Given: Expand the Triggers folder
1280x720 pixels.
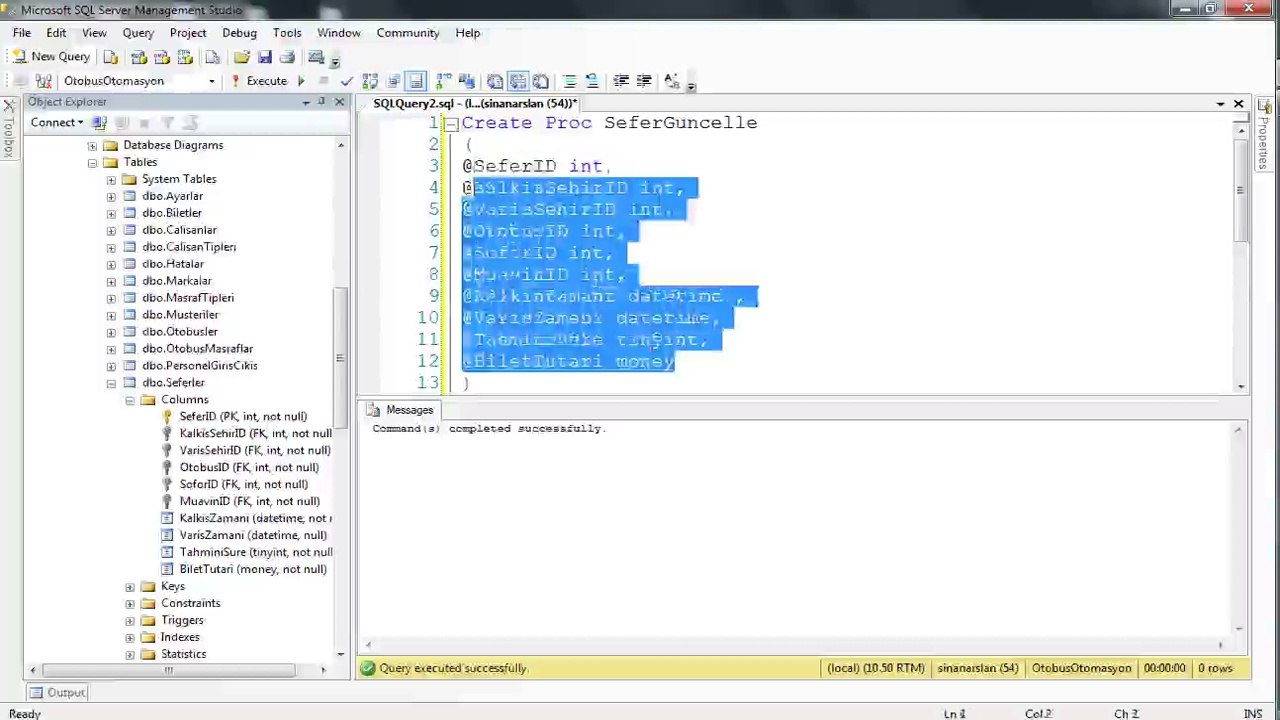Looking at the screenshot, I should click(x=130, y=621).
